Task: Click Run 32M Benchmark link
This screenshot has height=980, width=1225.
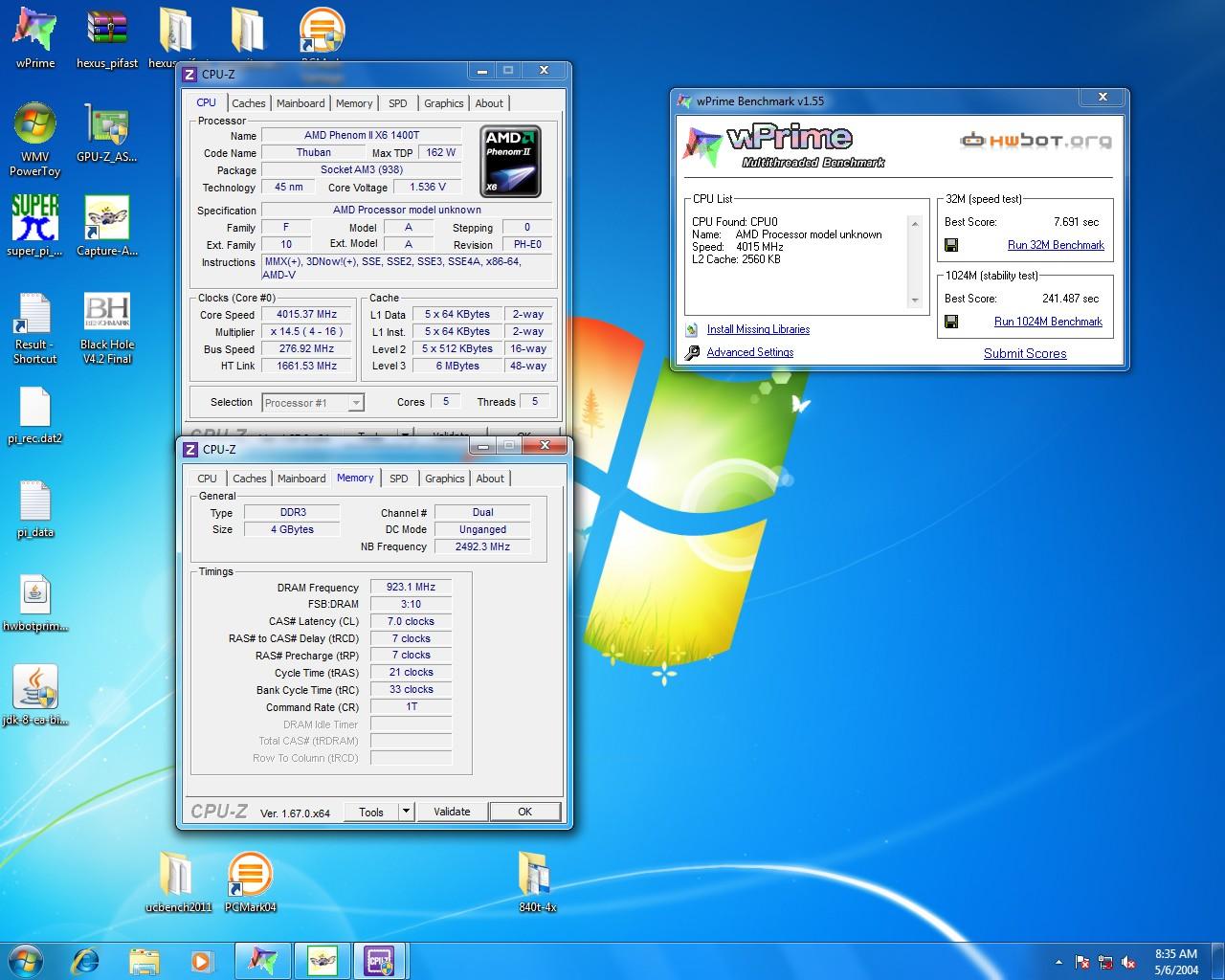Action: [1056, 245]
